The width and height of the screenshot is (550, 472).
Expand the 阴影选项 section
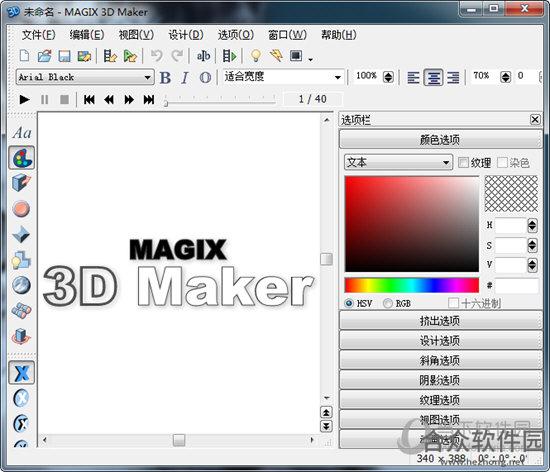click(x=441, y=380)
